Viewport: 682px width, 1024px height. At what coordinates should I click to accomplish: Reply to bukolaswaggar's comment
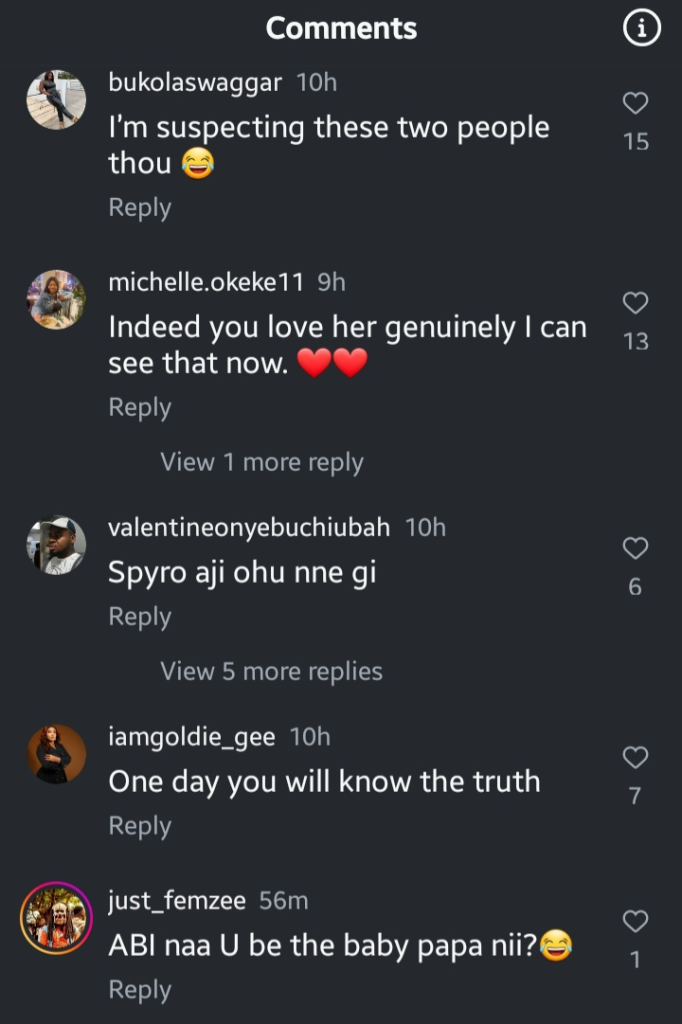140,208
